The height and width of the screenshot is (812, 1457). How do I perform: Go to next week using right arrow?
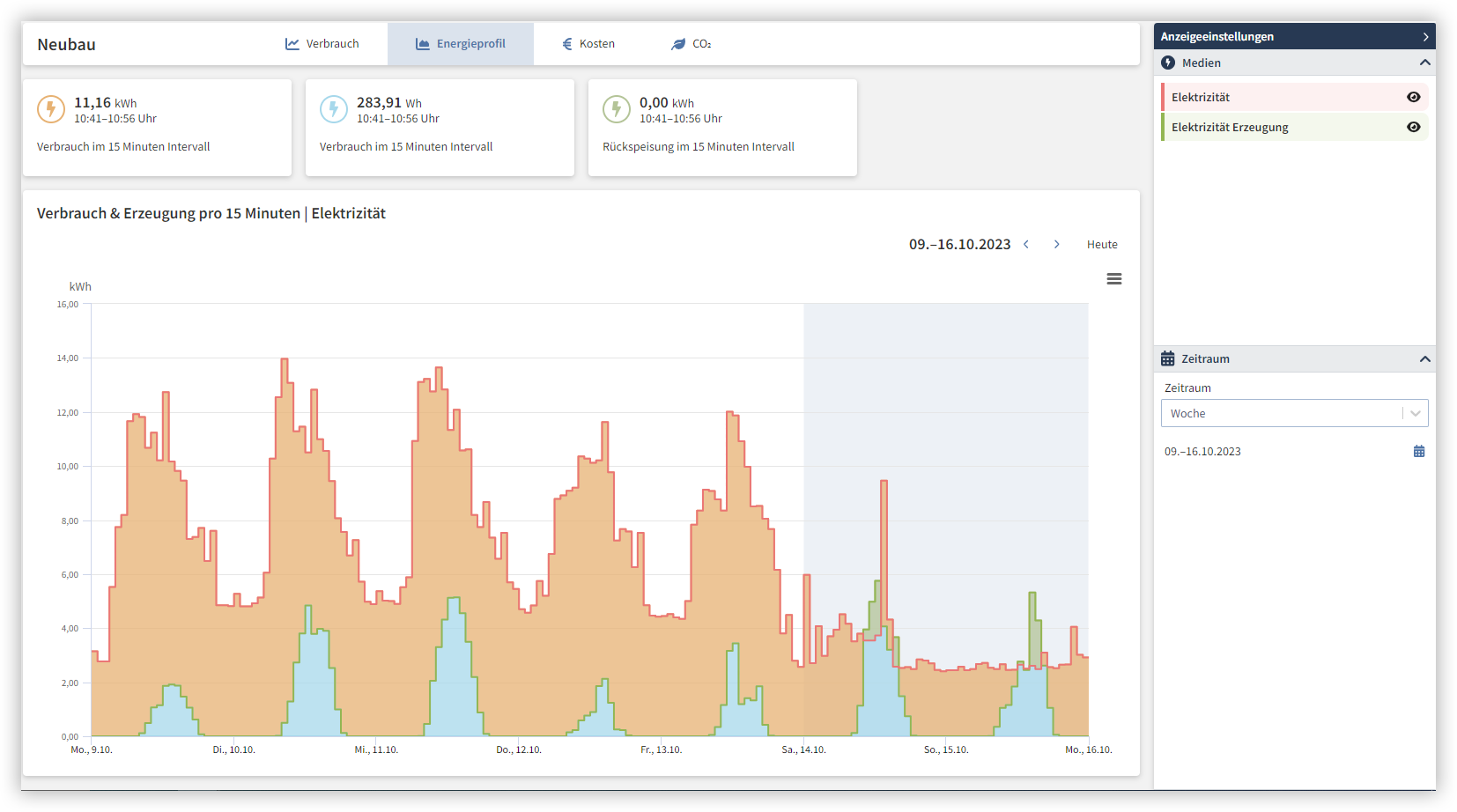[1057, 245]
